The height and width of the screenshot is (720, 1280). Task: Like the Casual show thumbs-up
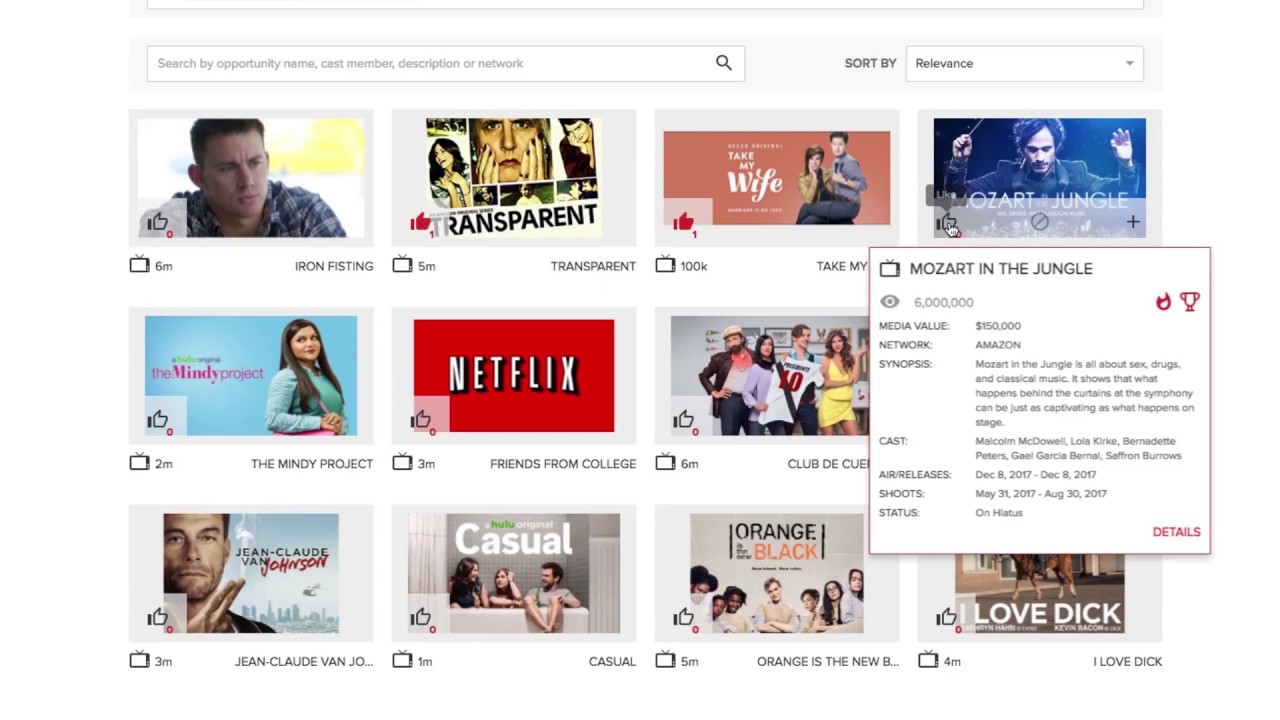[420, 618]
